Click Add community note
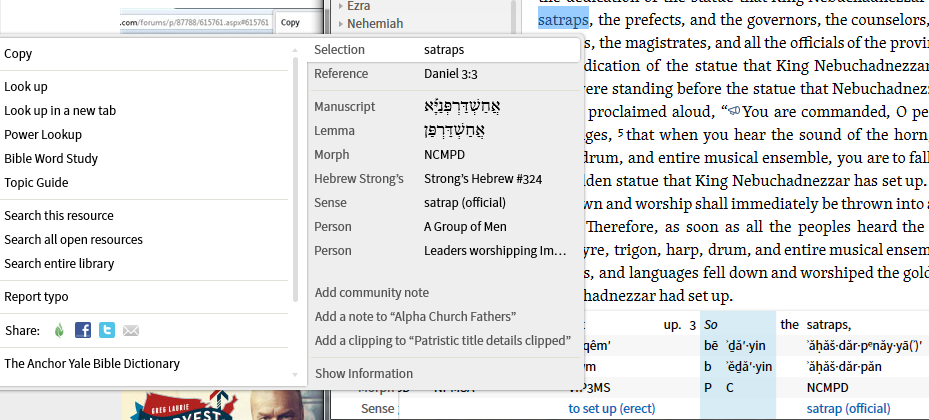This screenshot has height=420, width=929. [371, 293]
